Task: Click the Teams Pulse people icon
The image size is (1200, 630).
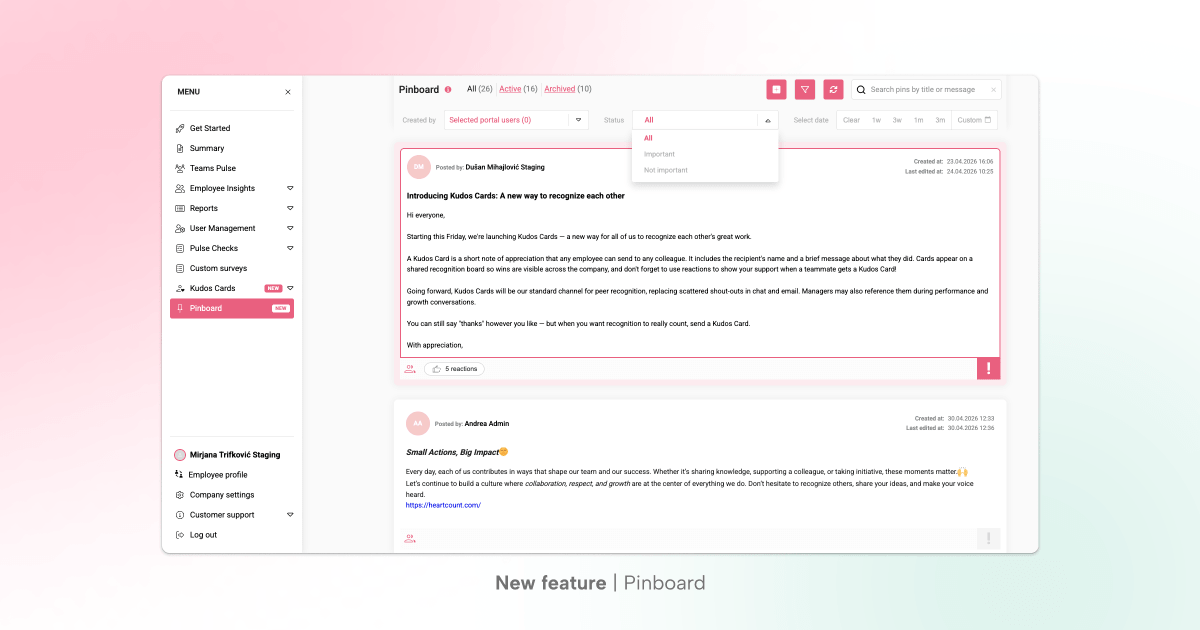Action: click(x=180, y=168)
